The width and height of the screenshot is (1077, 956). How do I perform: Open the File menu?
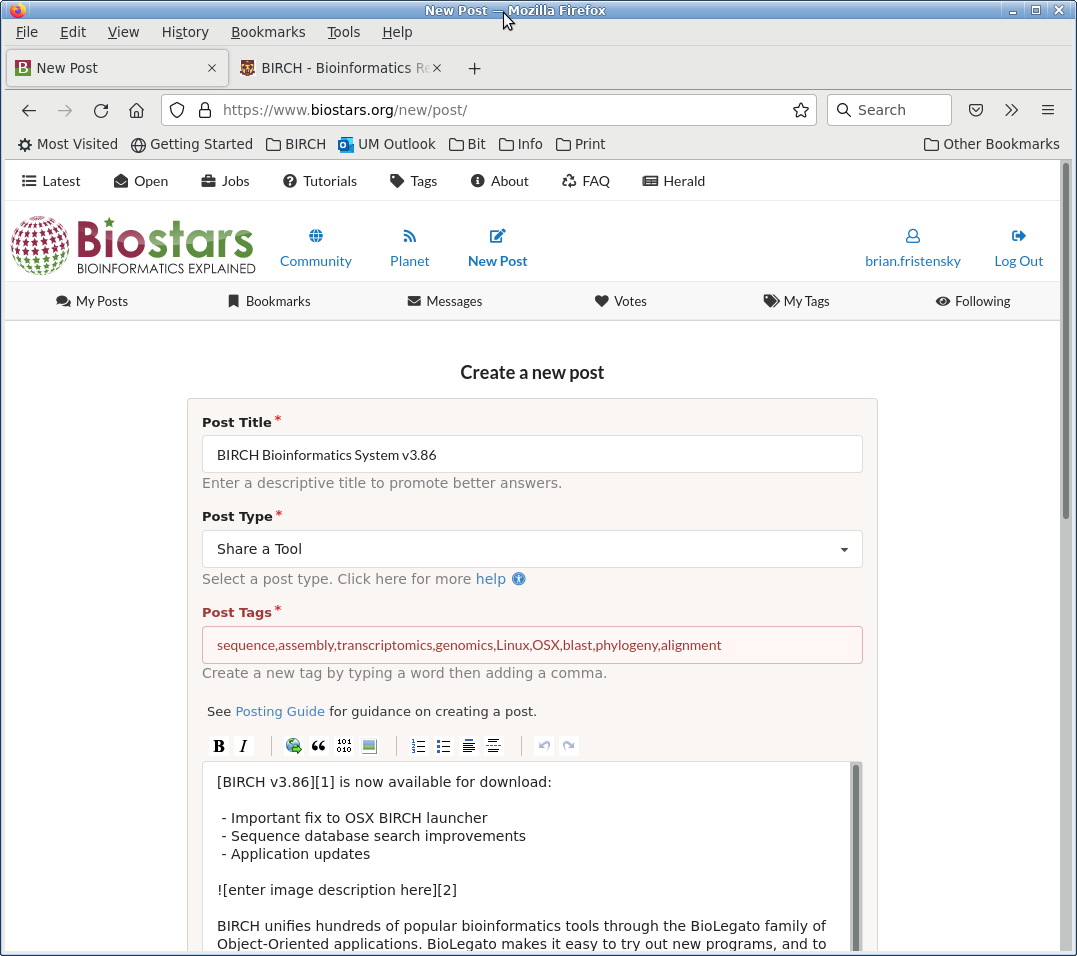[x=27, y=32]
